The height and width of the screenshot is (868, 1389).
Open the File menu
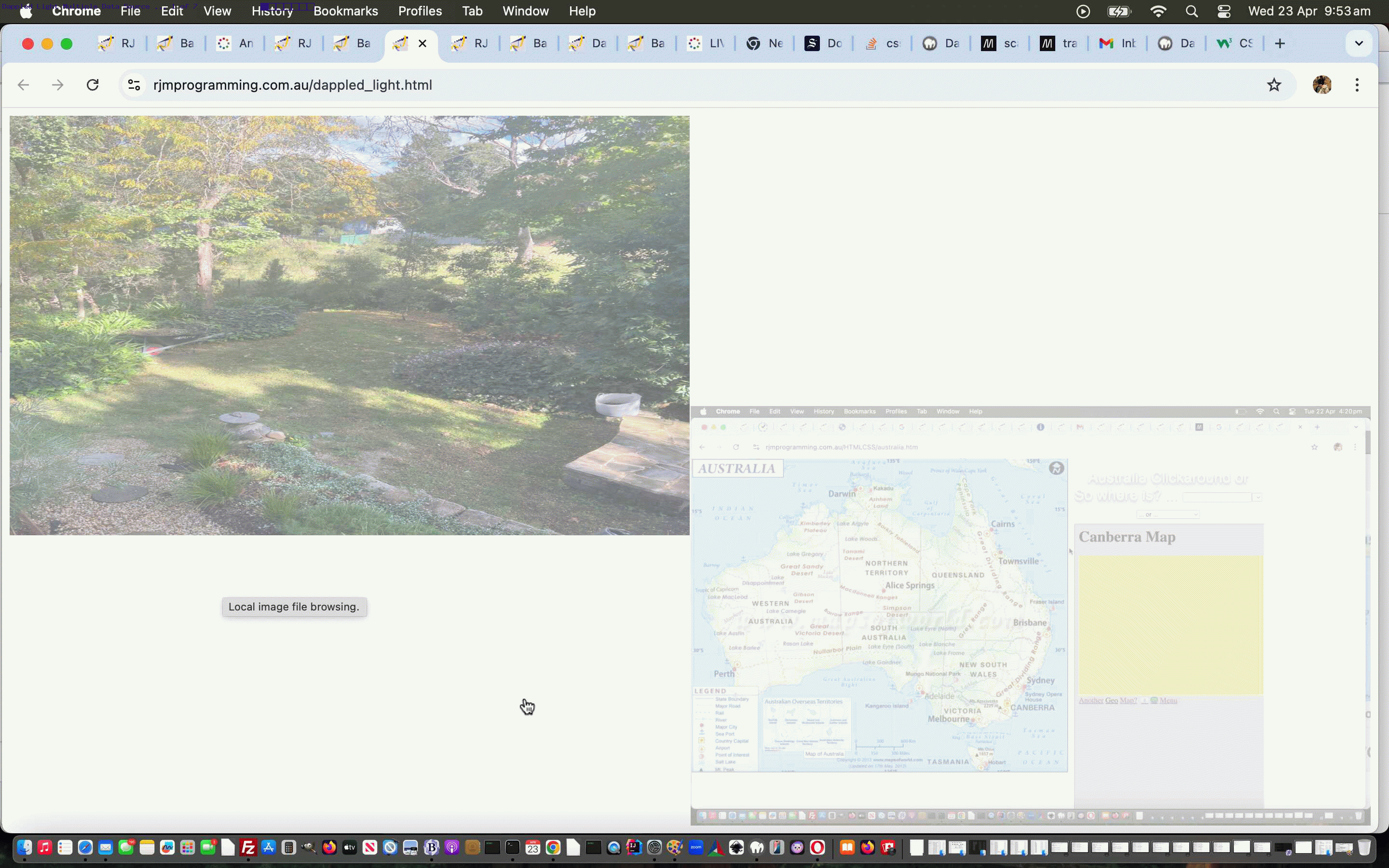pyautogui.click(x=130, y=11)
